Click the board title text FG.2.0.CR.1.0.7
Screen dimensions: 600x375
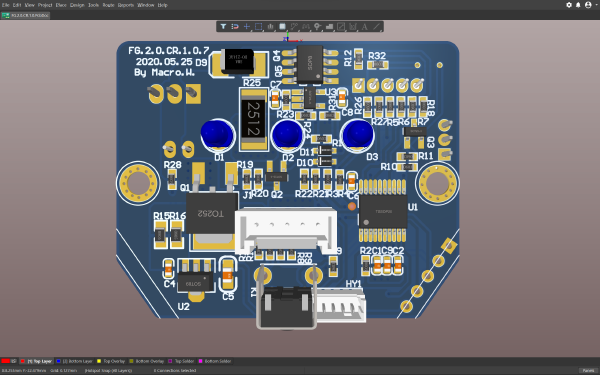click(x=168, y=51)
